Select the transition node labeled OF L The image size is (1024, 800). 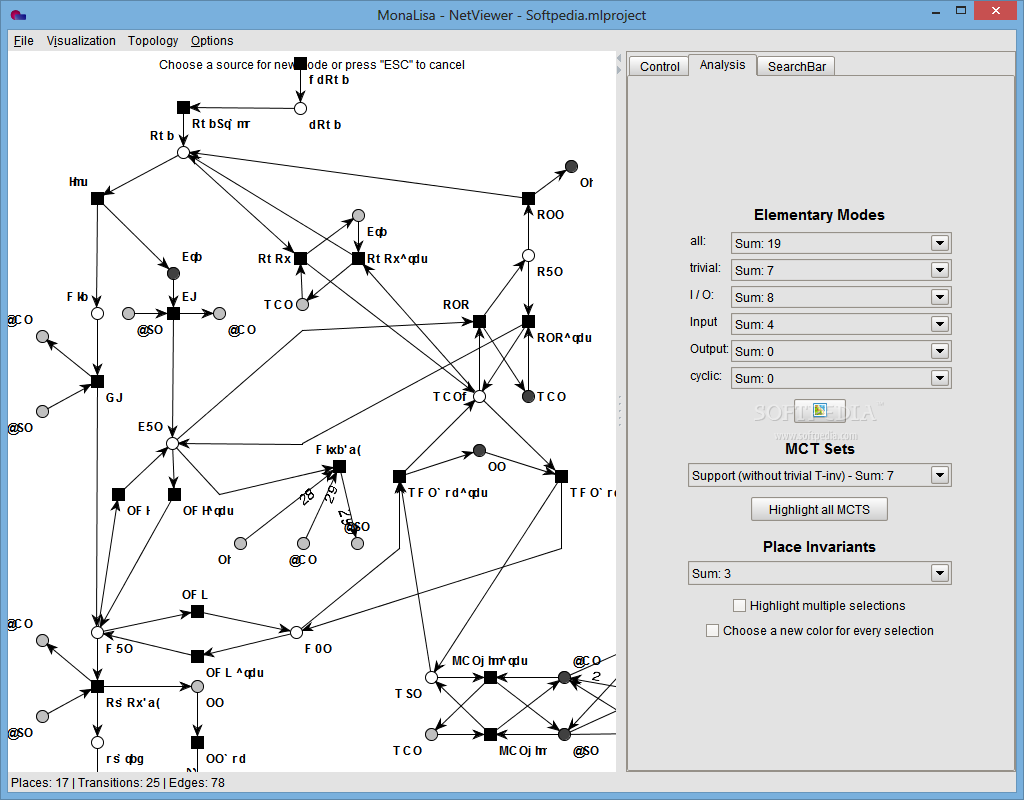coord(197,612)
